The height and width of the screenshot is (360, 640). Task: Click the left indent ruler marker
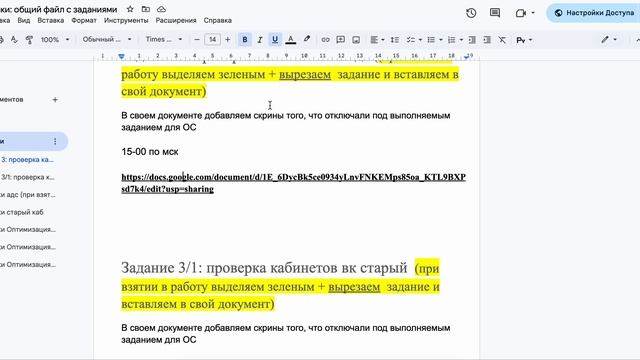(121, 56)
